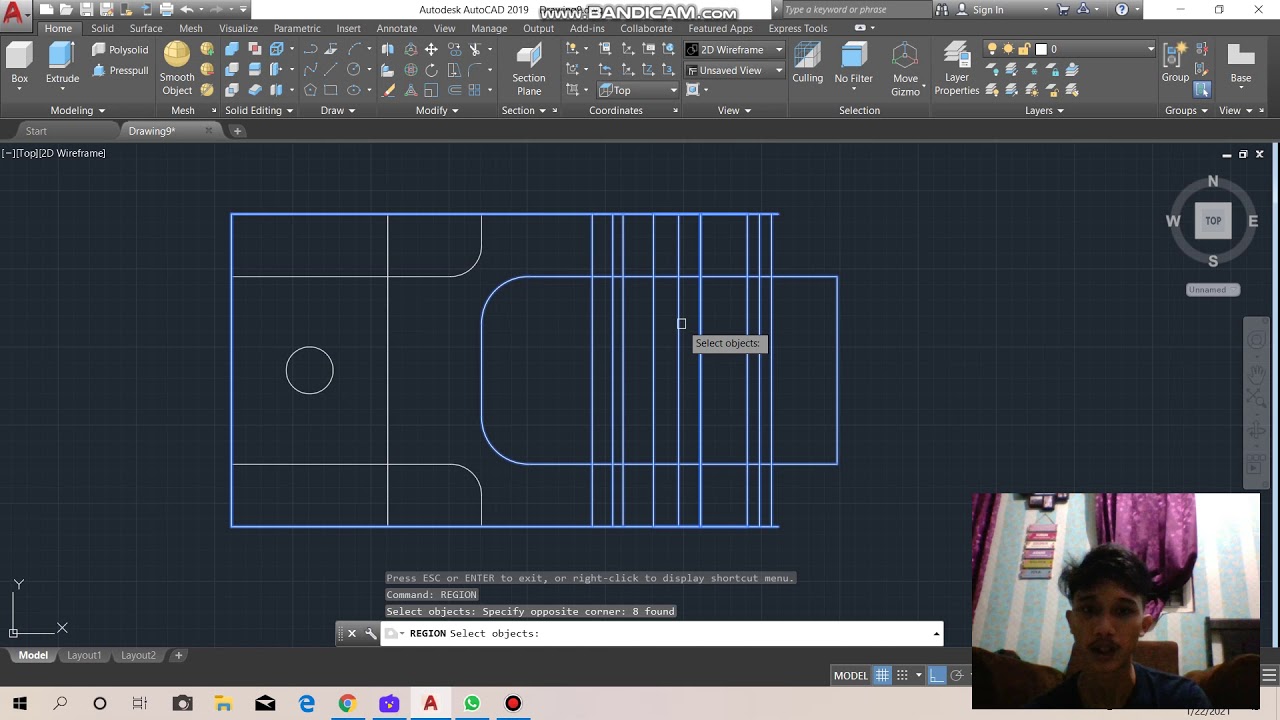This screenshot has height=720, width=1280.
Task: Toggle layer 0 on/off lightbulb
Action: click(x=992, y=49)
